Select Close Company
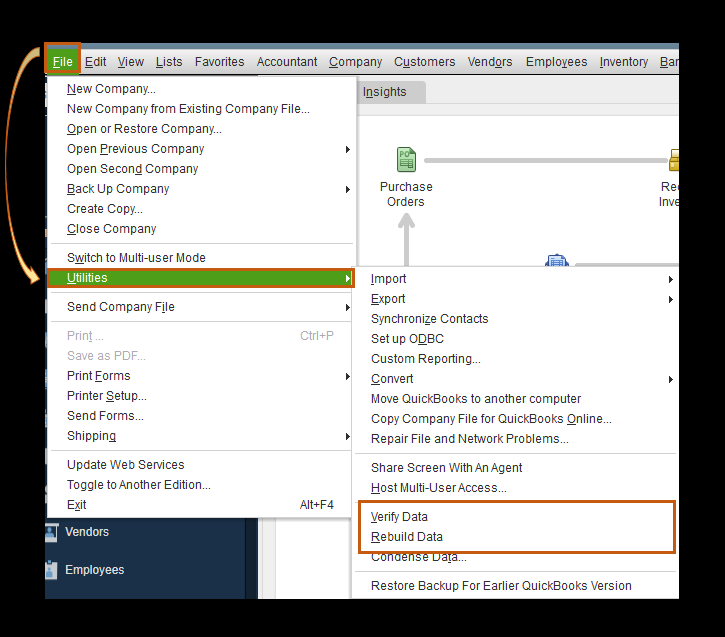The image size is (725, 637). (201, 229)
